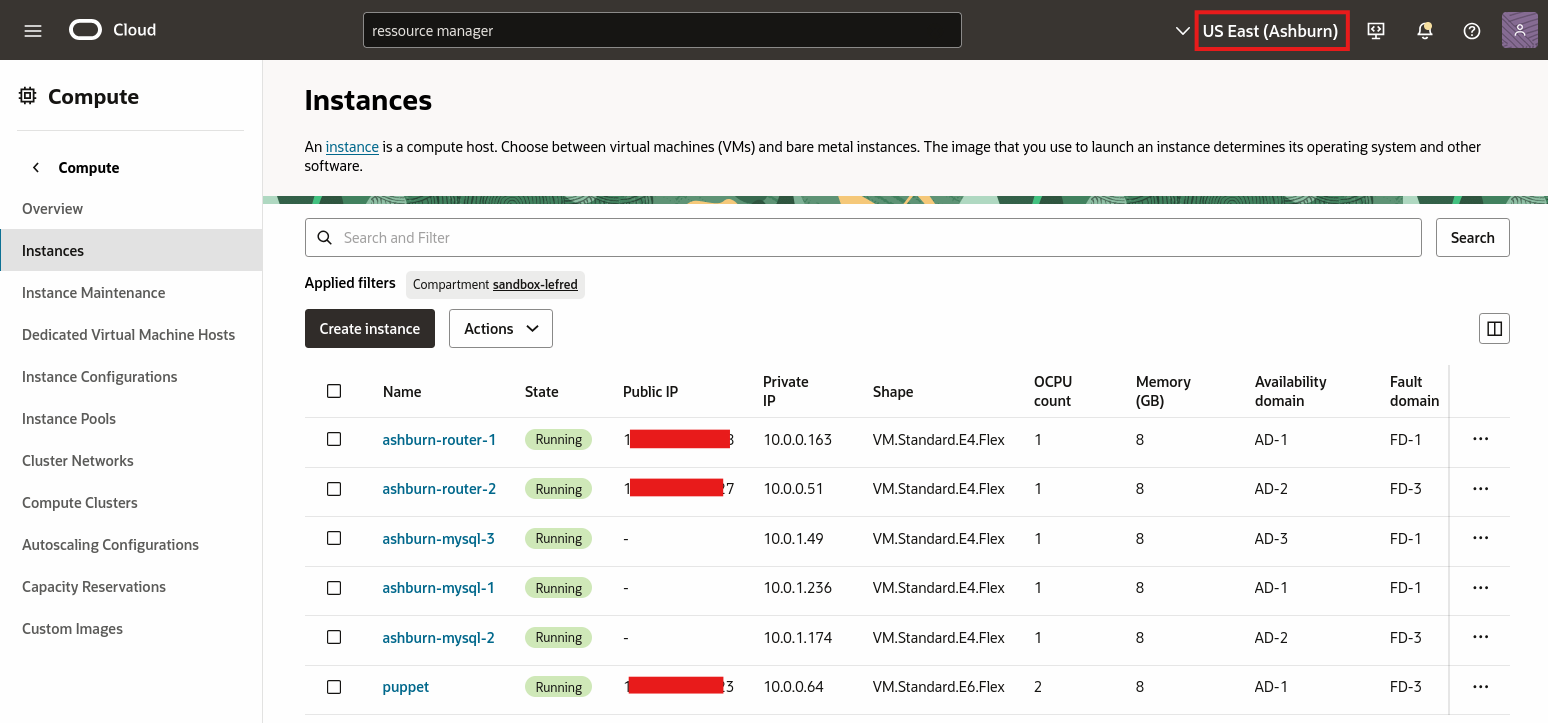Collapse the Compute sidebar section
The image size is (1548, 723).
(x=35, y=167)
